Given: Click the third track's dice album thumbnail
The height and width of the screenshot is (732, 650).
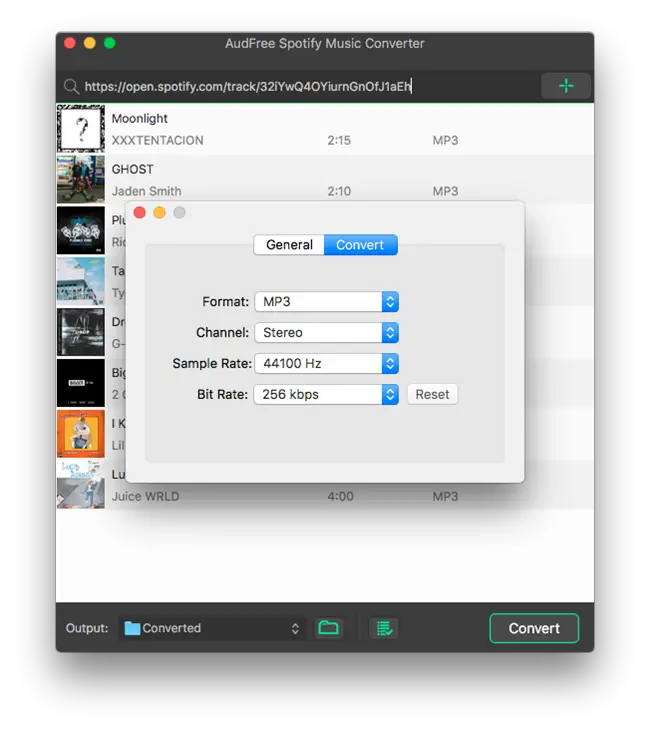Looking at the screenshot, I should pos(81,230).
